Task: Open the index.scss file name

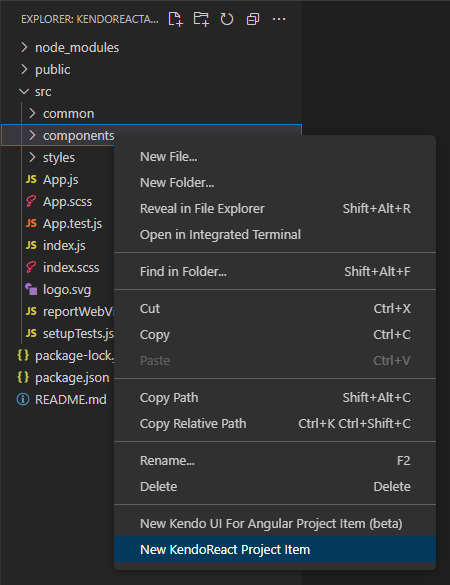Action: point(71,268)
